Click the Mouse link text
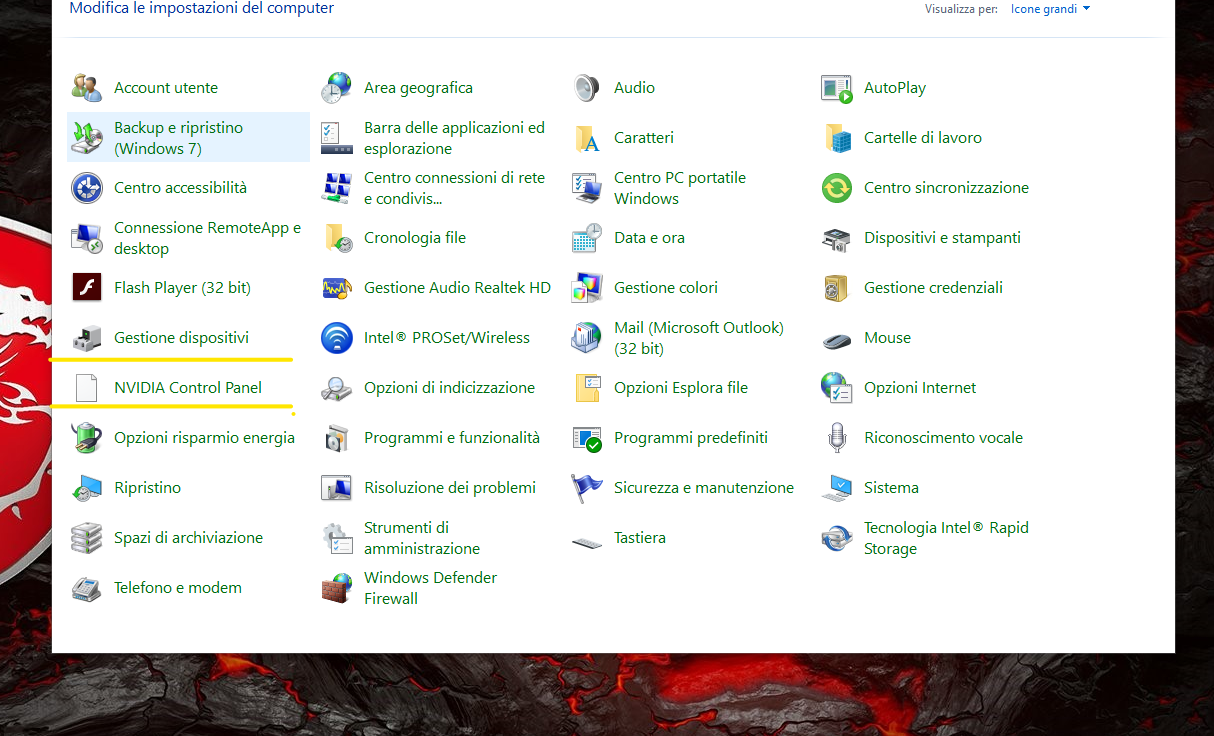This screenshot has height=736, width=1214. [x=888, y=338]
